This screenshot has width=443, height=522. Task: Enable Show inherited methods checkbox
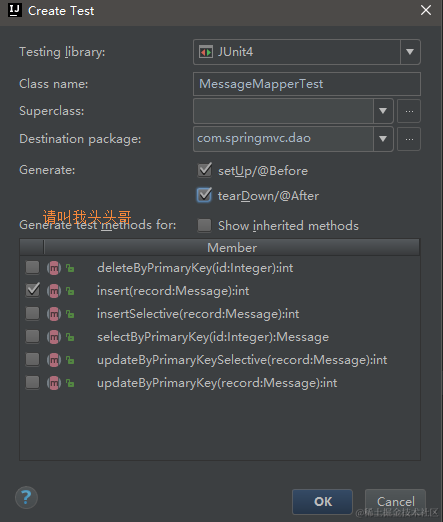tap(204, 225)
